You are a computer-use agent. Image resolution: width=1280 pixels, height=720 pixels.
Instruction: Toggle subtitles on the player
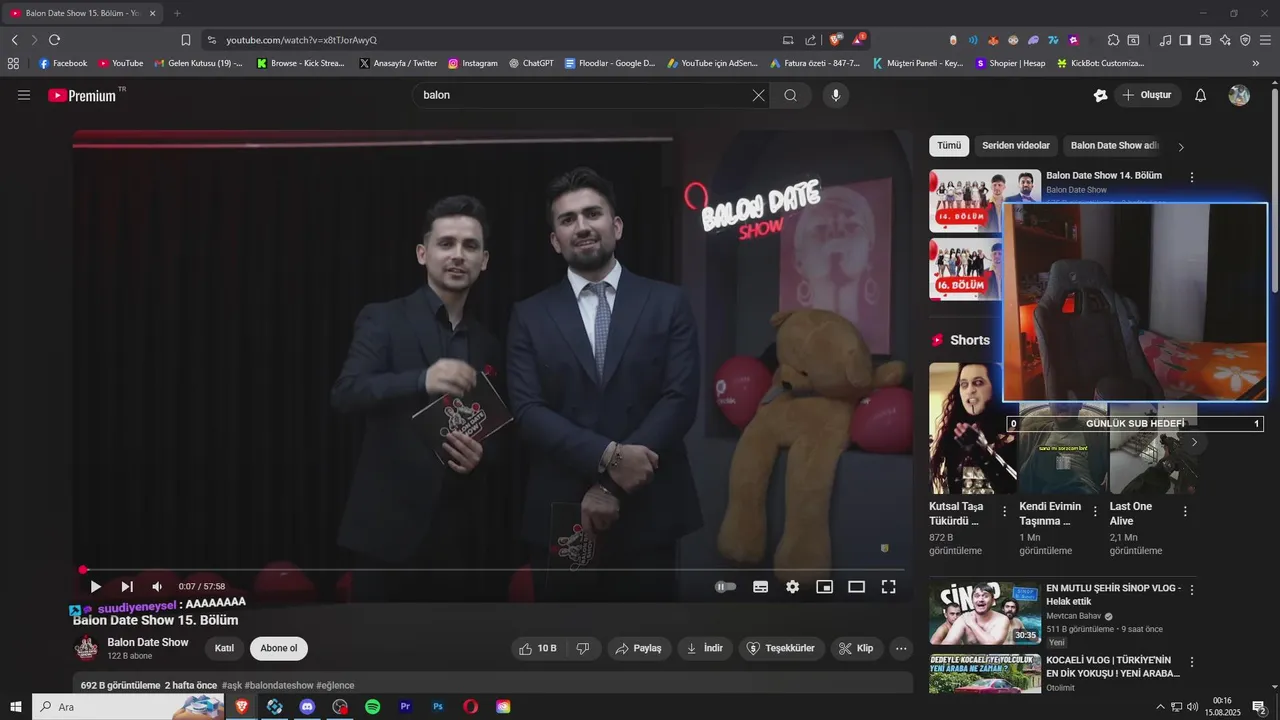(761, 587)
